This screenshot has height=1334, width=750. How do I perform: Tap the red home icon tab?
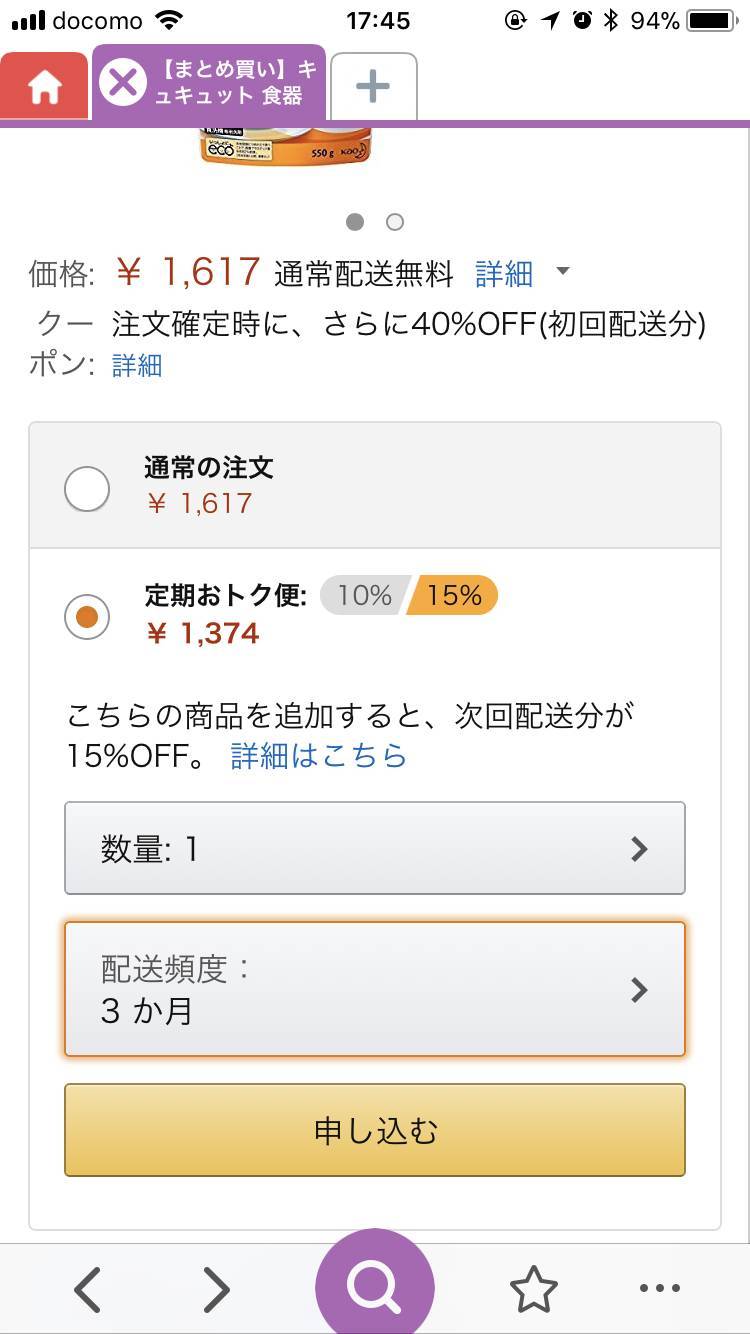tap(45, 86)
